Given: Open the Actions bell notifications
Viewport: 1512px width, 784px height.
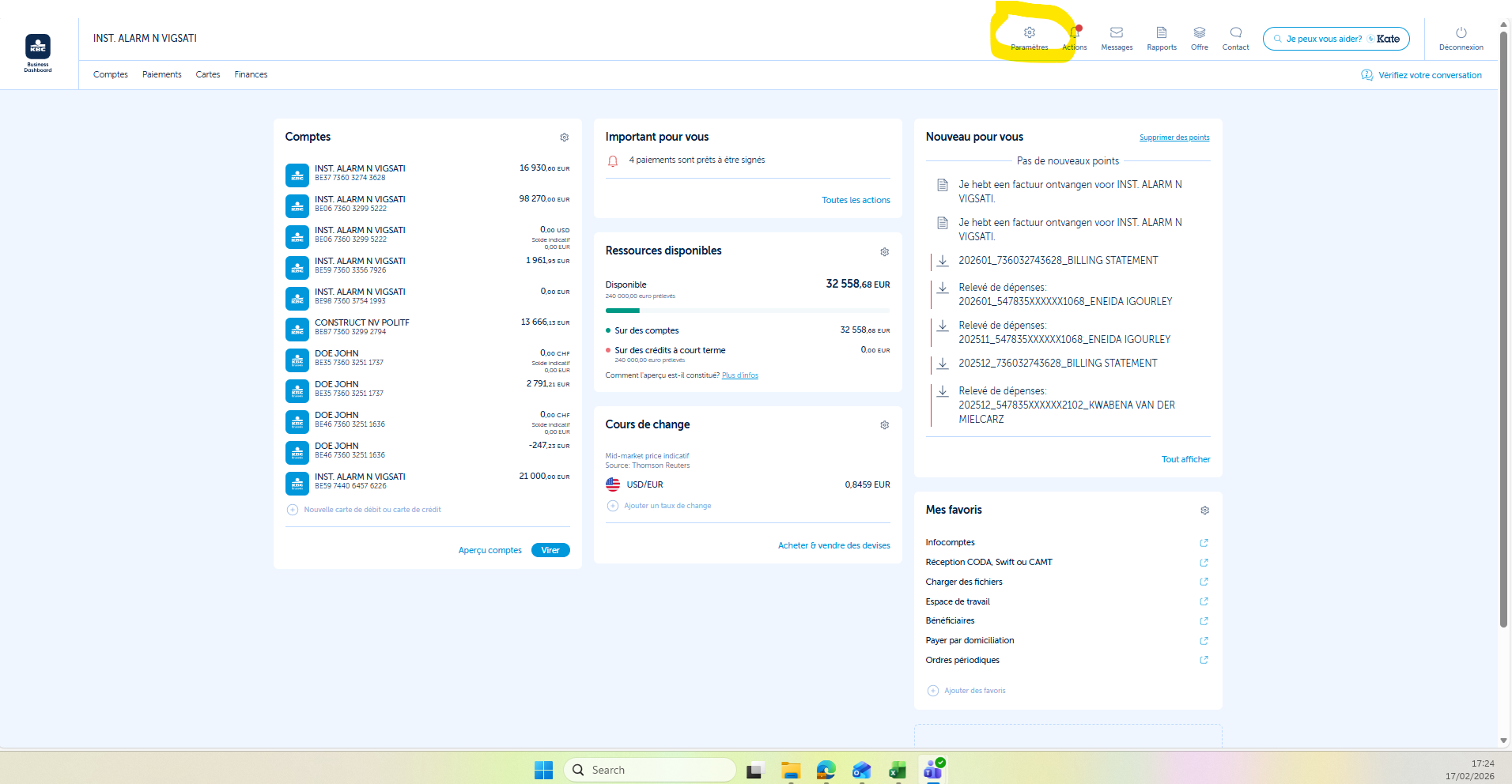Looking at the screenshot, I should [1074, 33].
